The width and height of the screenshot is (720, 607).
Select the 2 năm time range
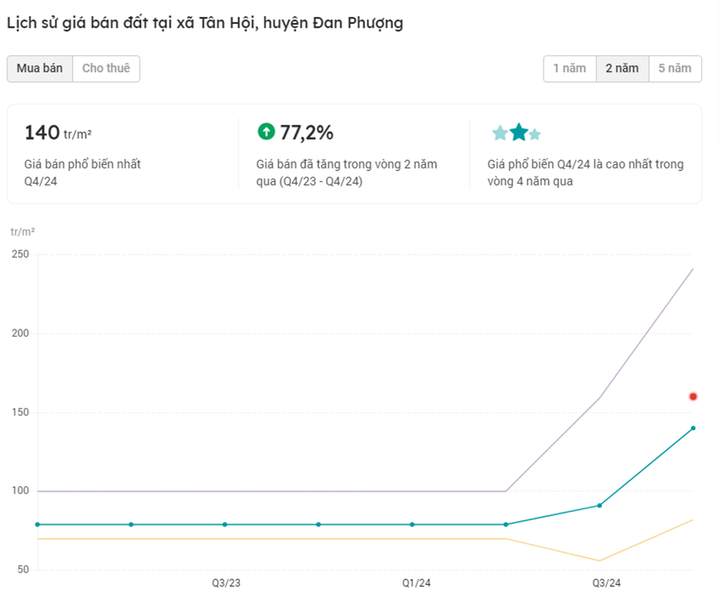click(x=621, y=69)
